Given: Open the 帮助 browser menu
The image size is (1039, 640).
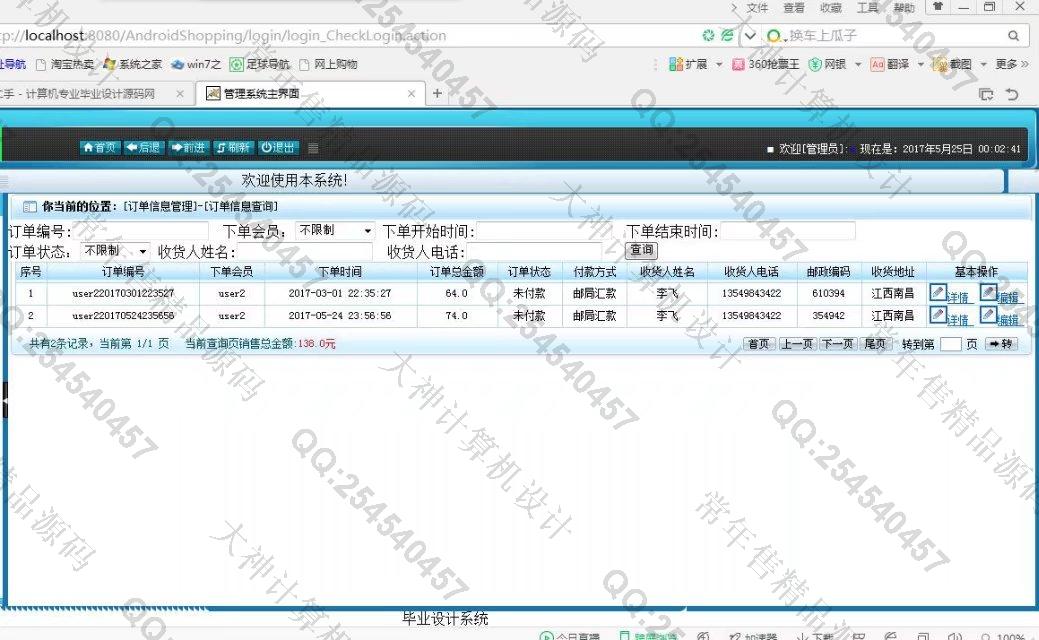Looking at the screenshot, I should [904, 8].
